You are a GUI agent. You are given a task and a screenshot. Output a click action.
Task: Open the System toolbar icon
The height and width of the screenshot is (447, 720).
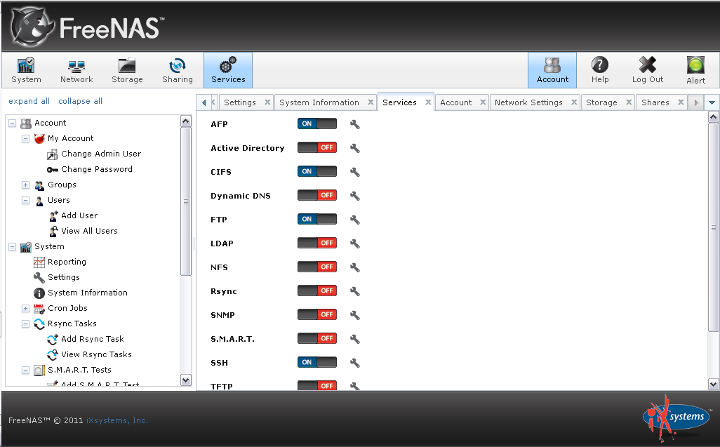26,70
